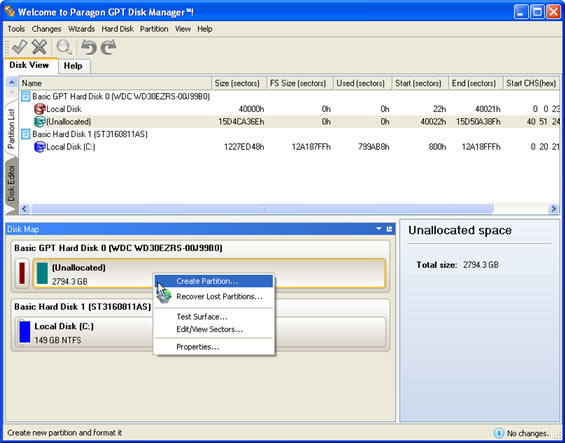Click the Disk Map panel title
565x443 pixels.
(x=23, y=229)
